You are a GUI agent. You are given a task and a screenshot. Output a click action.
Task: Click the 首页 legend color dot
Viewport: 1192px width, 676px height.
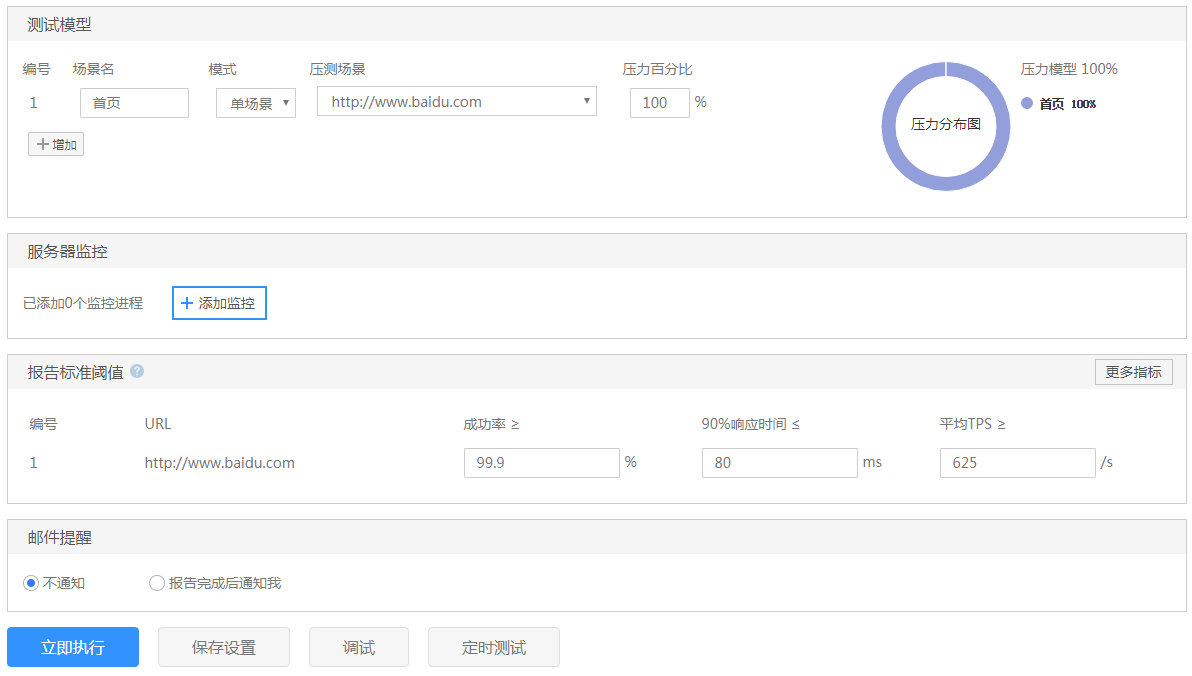1027,103
